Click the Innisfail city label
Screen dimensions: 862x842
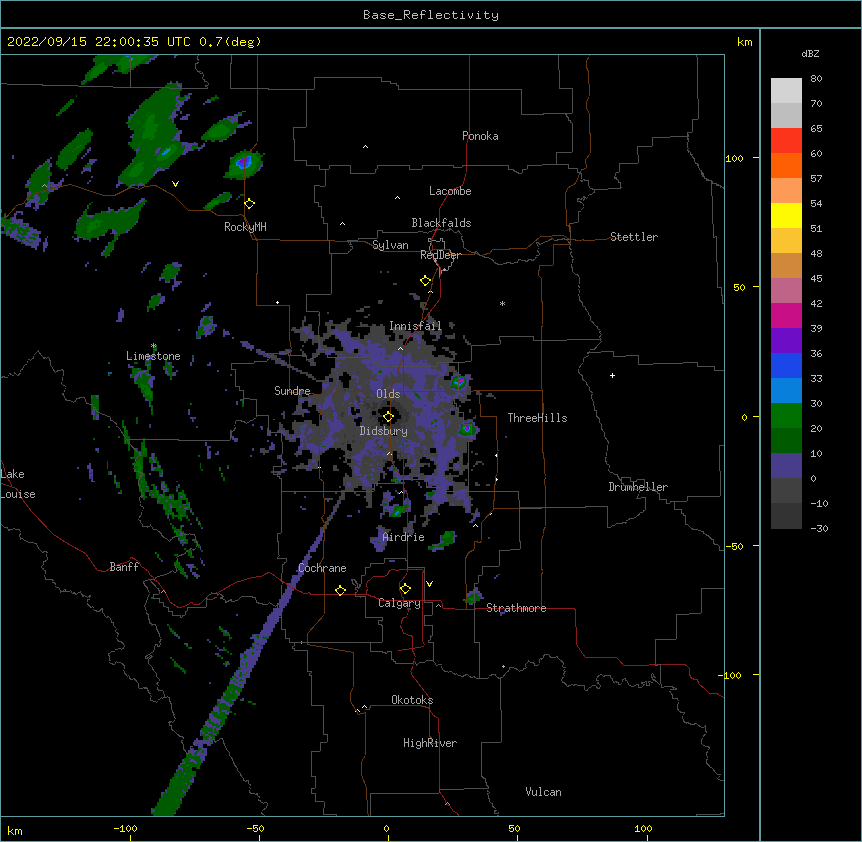(416, 326)
